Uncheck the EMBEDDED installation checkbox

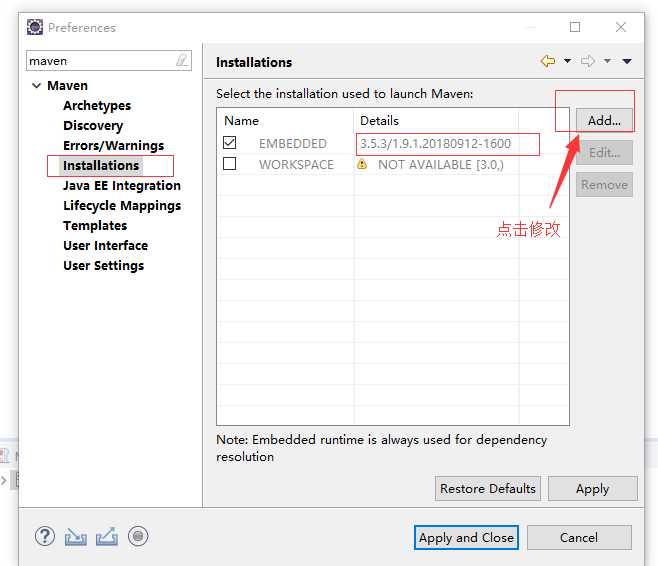coord(230,143)
